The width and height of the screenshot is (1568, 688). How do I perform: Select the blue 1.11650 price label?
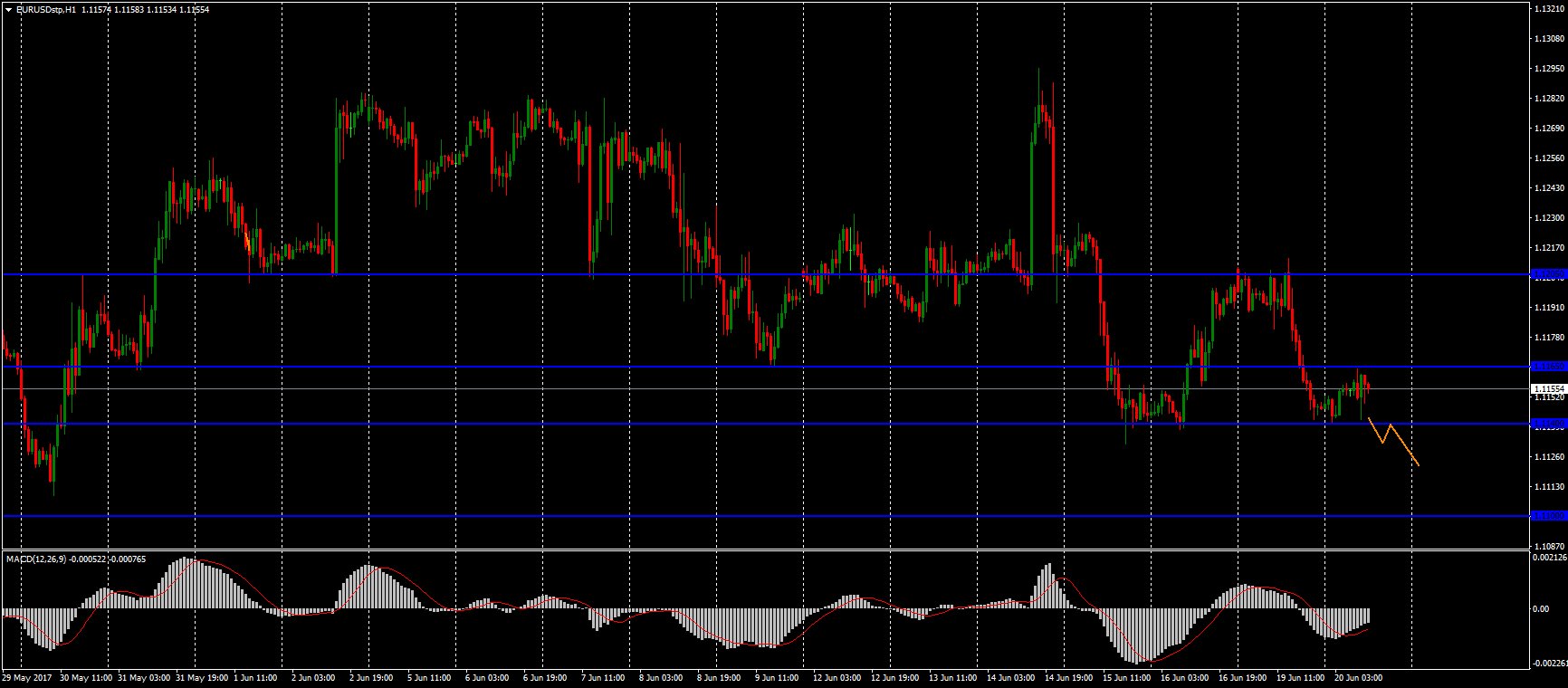point(1547,367)
